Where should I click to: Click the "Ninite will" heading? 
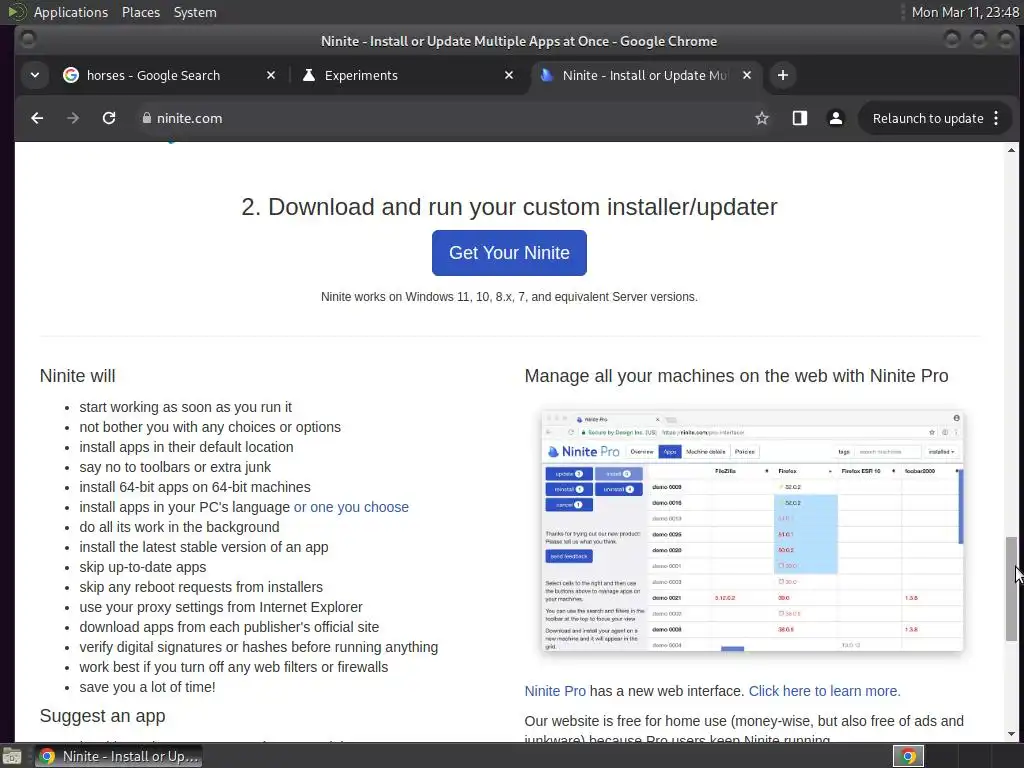point(77,376)
